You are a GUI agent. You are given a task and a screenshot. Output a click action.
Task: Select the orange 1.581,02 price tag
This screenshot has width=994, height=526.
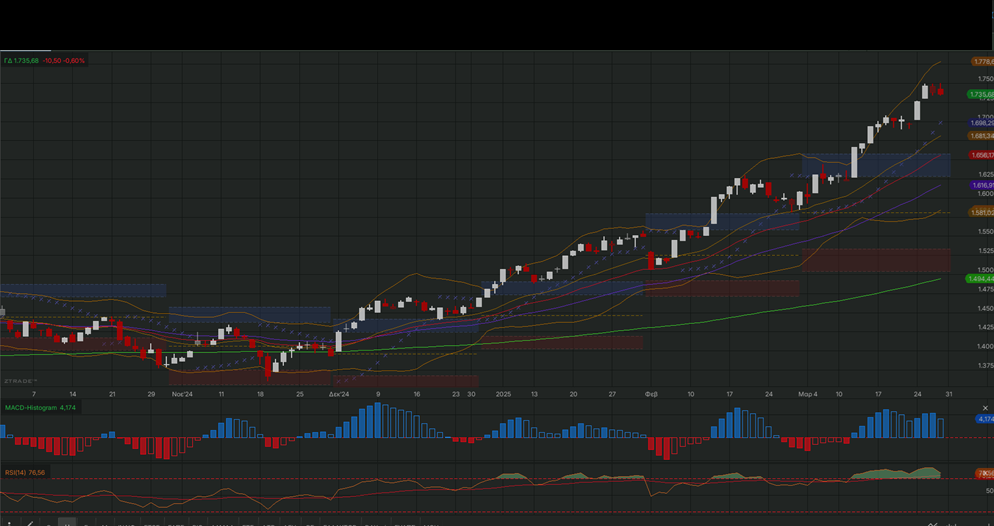coord(981,212)
